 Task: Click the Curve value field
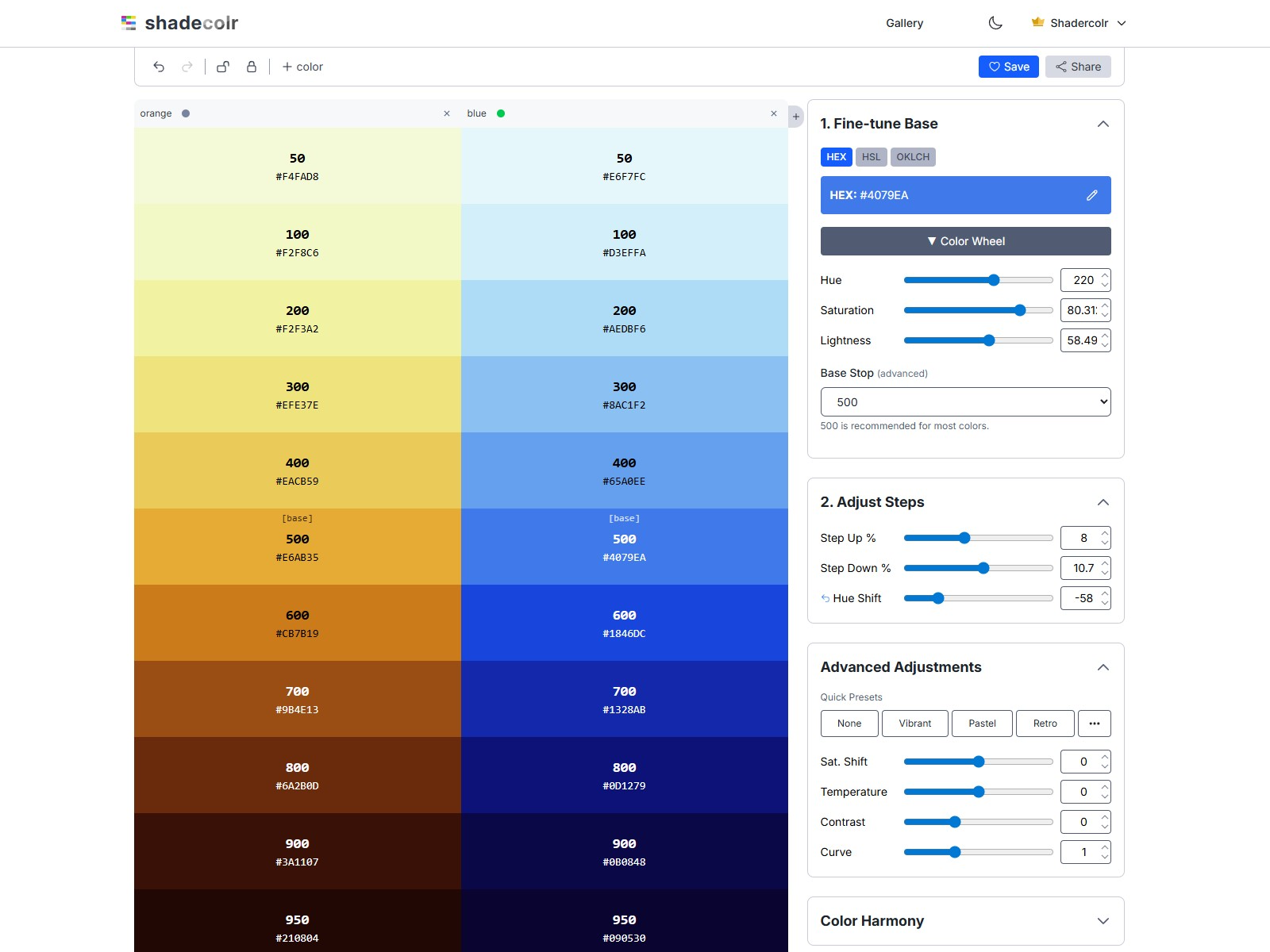pyautogui.click(x=1085, y=852)
